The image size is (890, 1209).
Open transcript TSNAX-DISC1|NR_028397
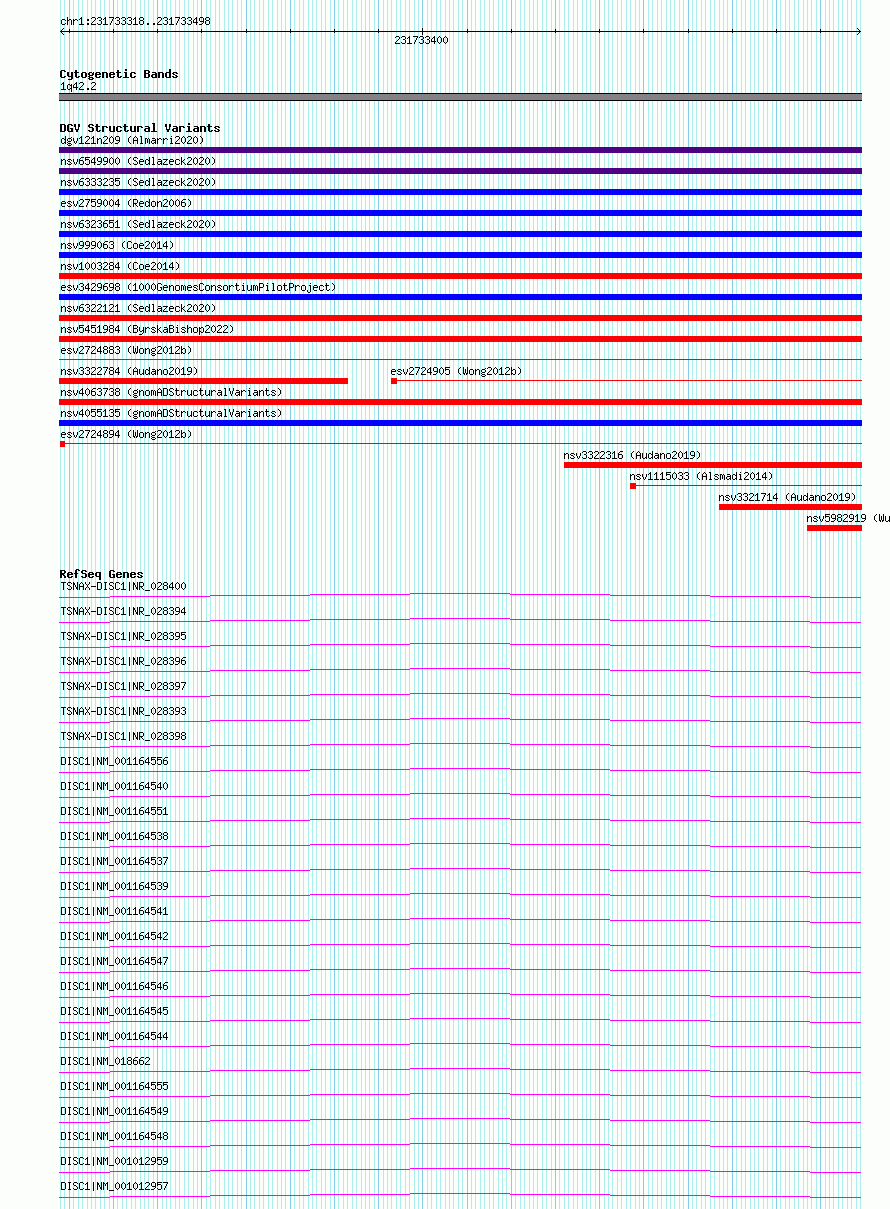coord(123,686)
